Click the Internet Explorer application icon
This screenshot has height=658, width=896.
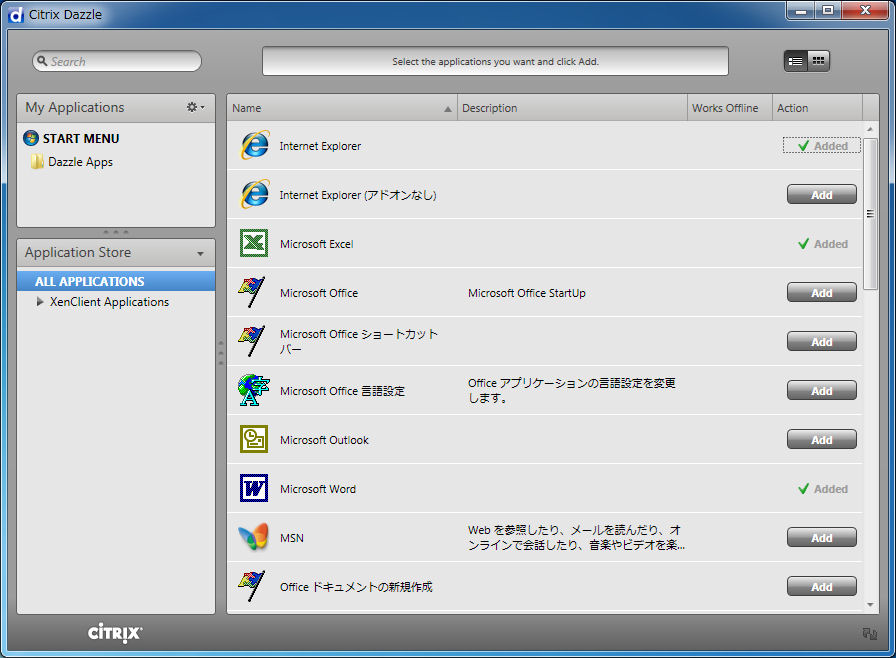click(x=254, y=146)
